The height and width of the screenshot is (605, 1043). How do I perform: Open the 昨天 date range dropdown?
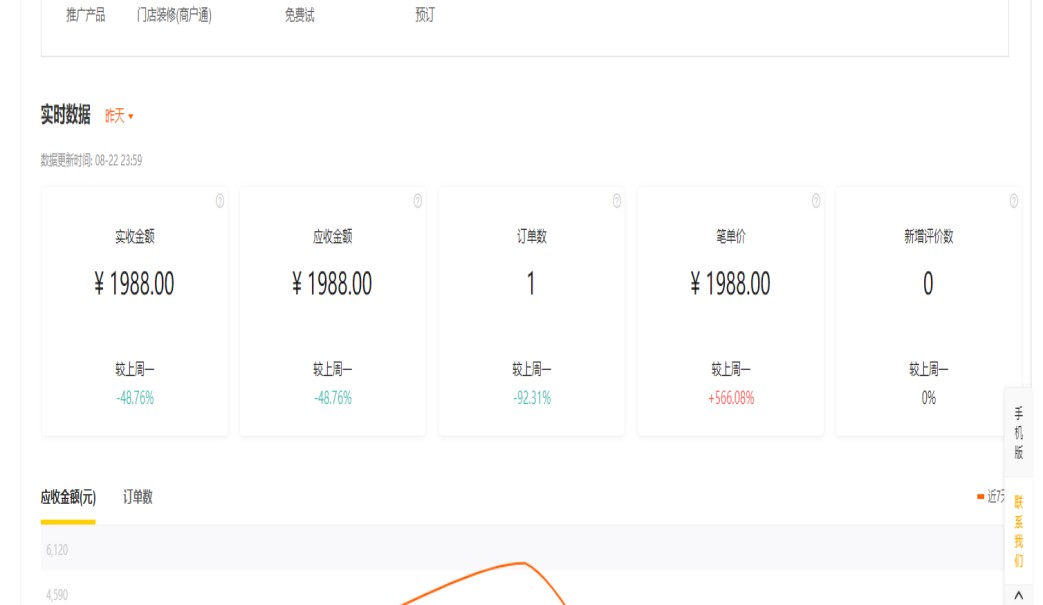pos(119,116)
